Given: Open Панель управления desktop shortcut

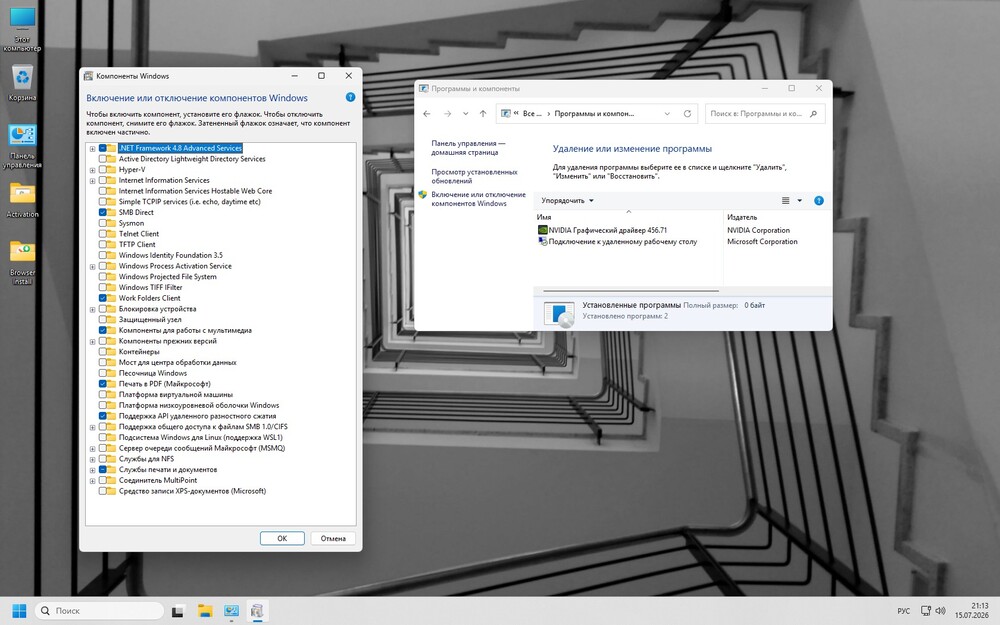Looking at the screenshot, I should 22,146.
